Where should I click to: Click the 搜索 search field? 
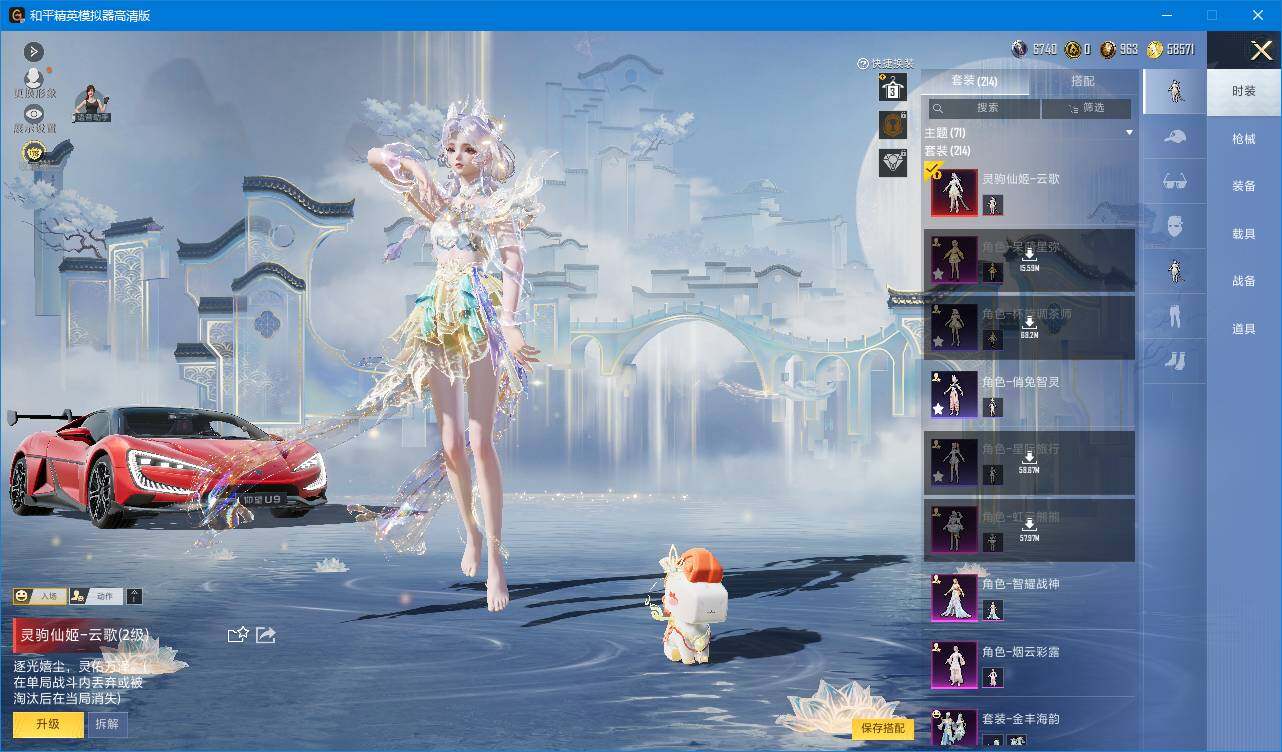(x=985, y=108)
